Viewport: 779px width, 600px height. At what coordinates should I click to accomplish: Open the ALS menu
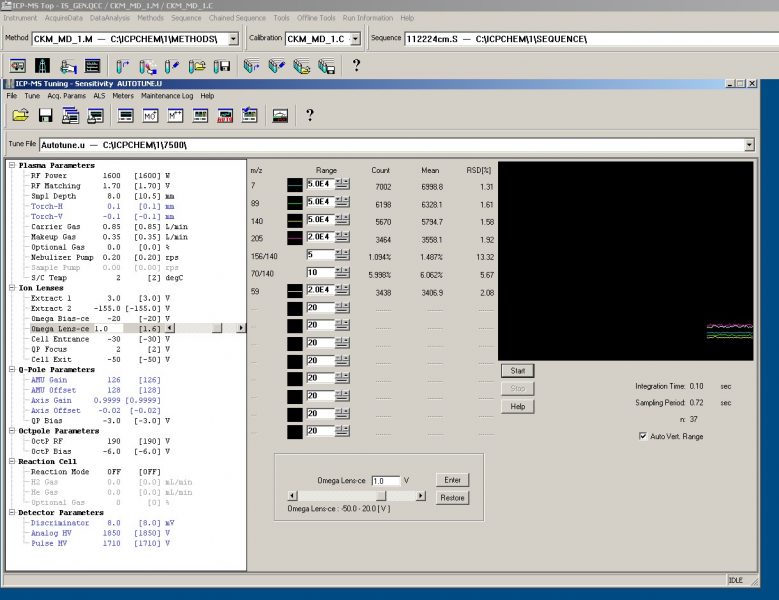point(99,96)
